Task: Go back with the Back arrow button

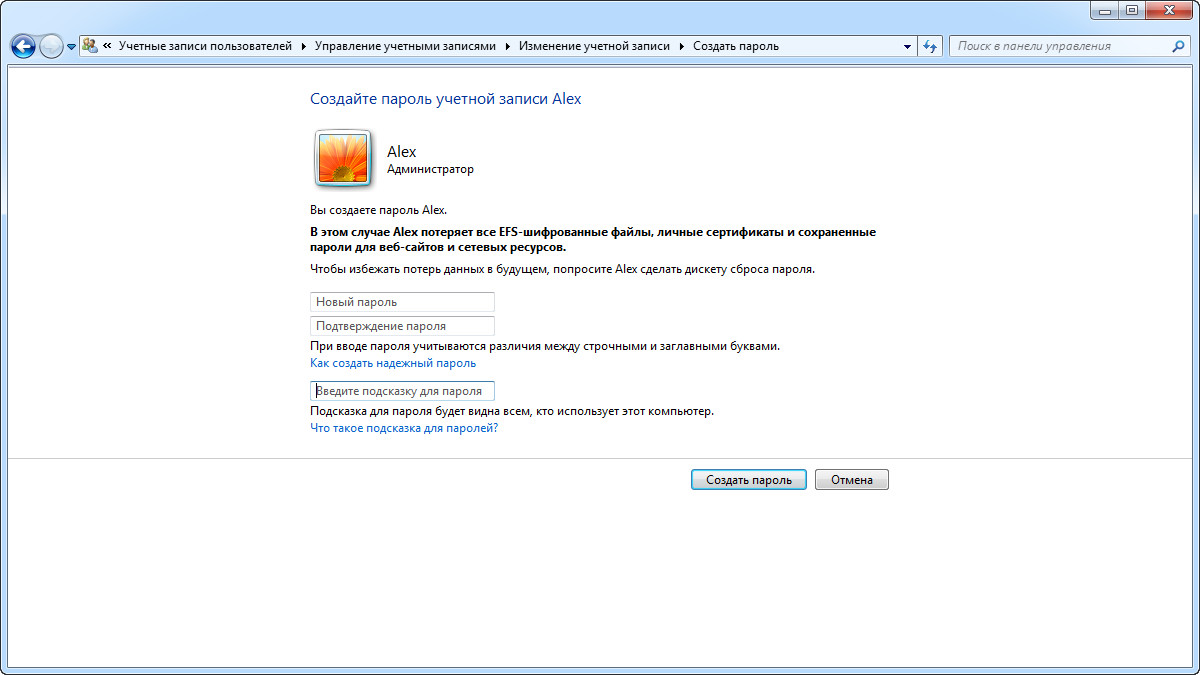Action: click(23, 46)
